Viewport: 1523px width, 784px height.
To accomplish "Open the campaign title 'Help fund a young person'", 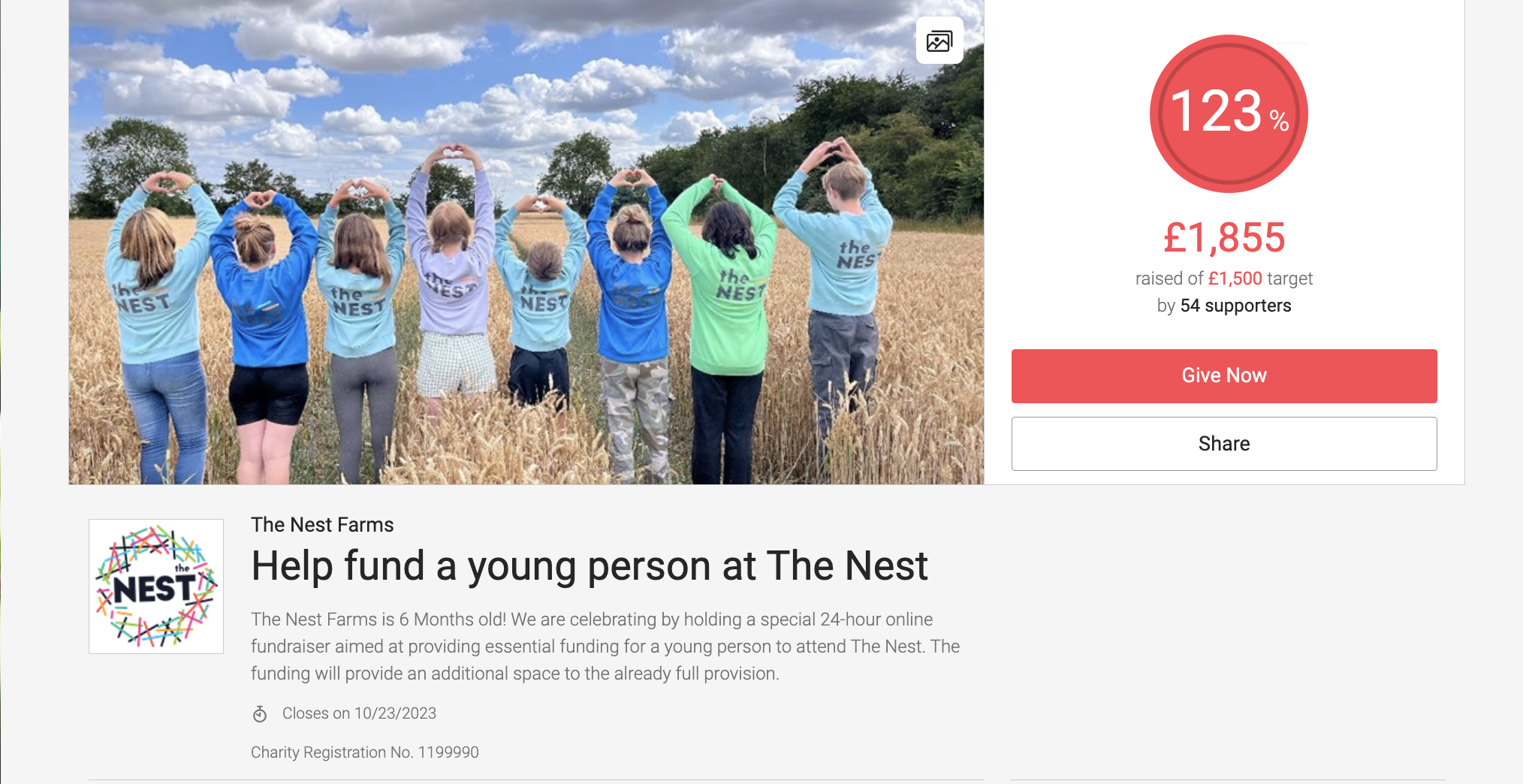I will tap(590, 567).
